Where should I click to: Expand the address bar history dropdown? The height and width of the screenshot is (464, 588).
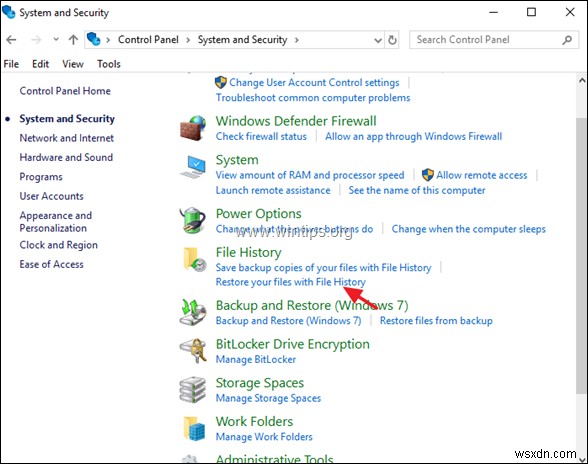378,40
